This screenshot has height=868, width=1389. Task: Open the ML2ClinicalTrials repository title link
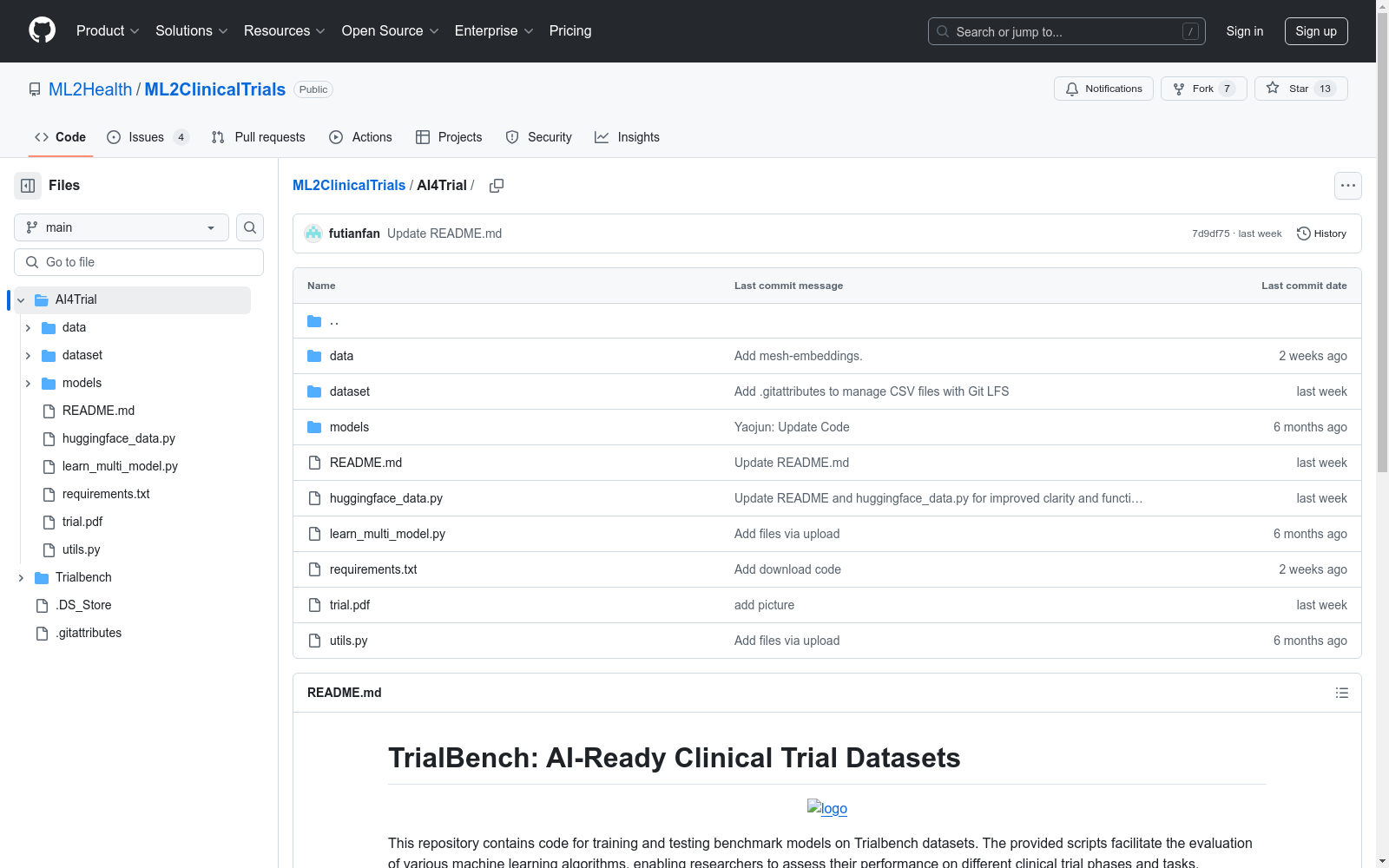pyautogui.click(x=215, y=89)
